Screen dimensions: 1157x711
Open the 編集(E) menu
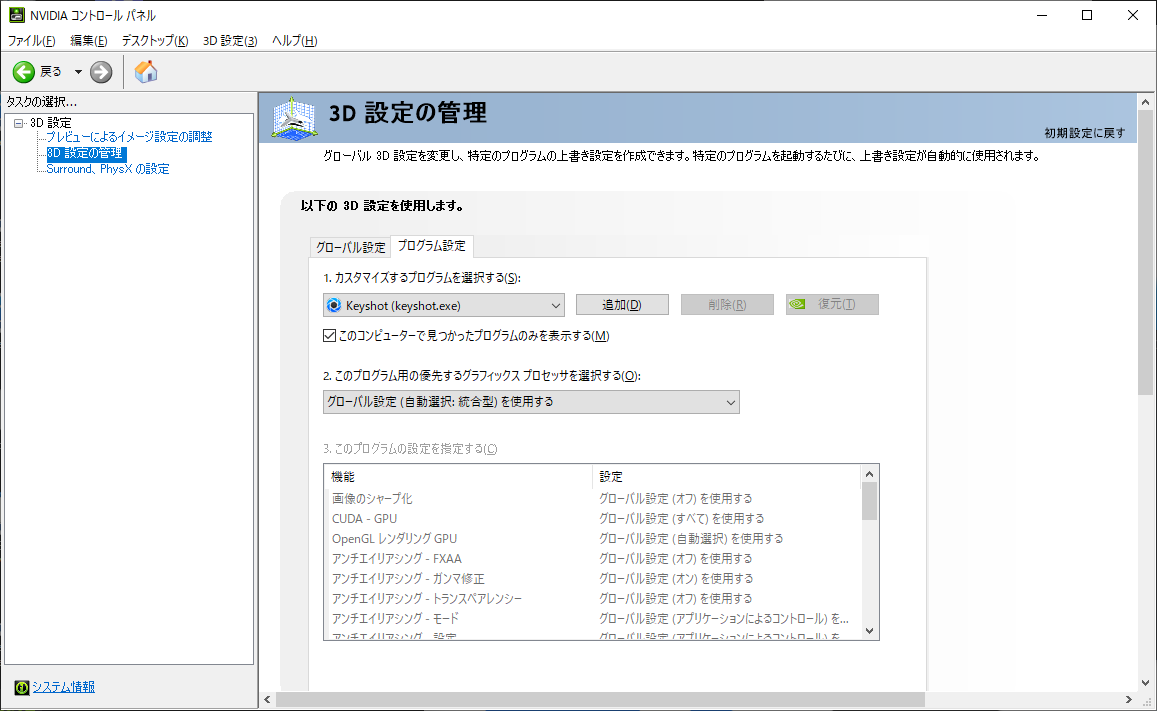[x=89, y=41]
